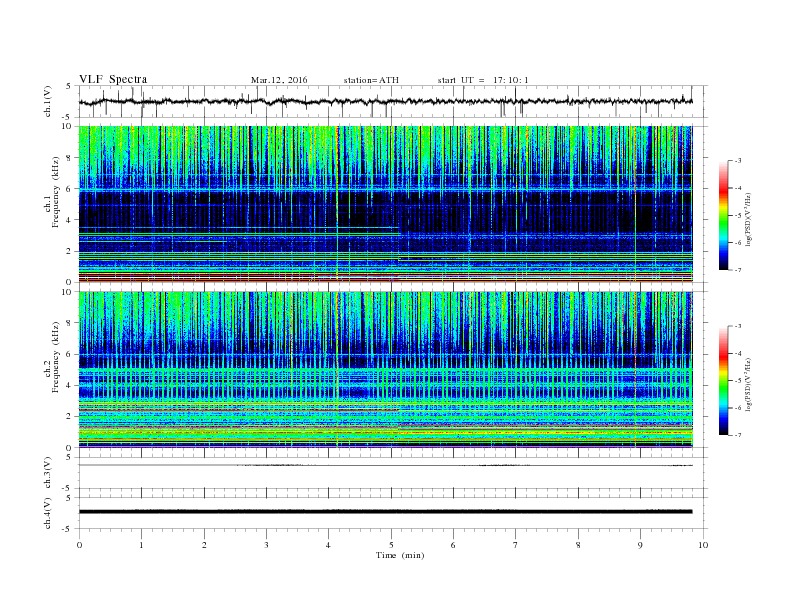Click the "6" time axis tick label

453,545
